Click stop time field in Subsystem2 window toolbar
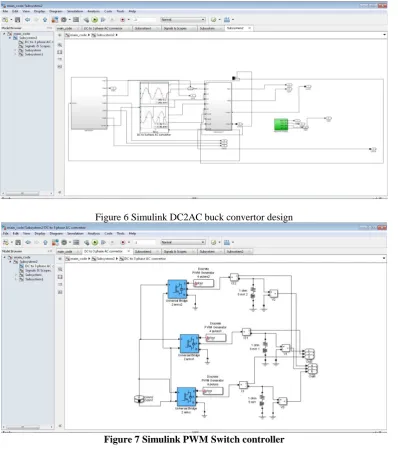Viewport: 398px width, 449px height. coord(145,20)
